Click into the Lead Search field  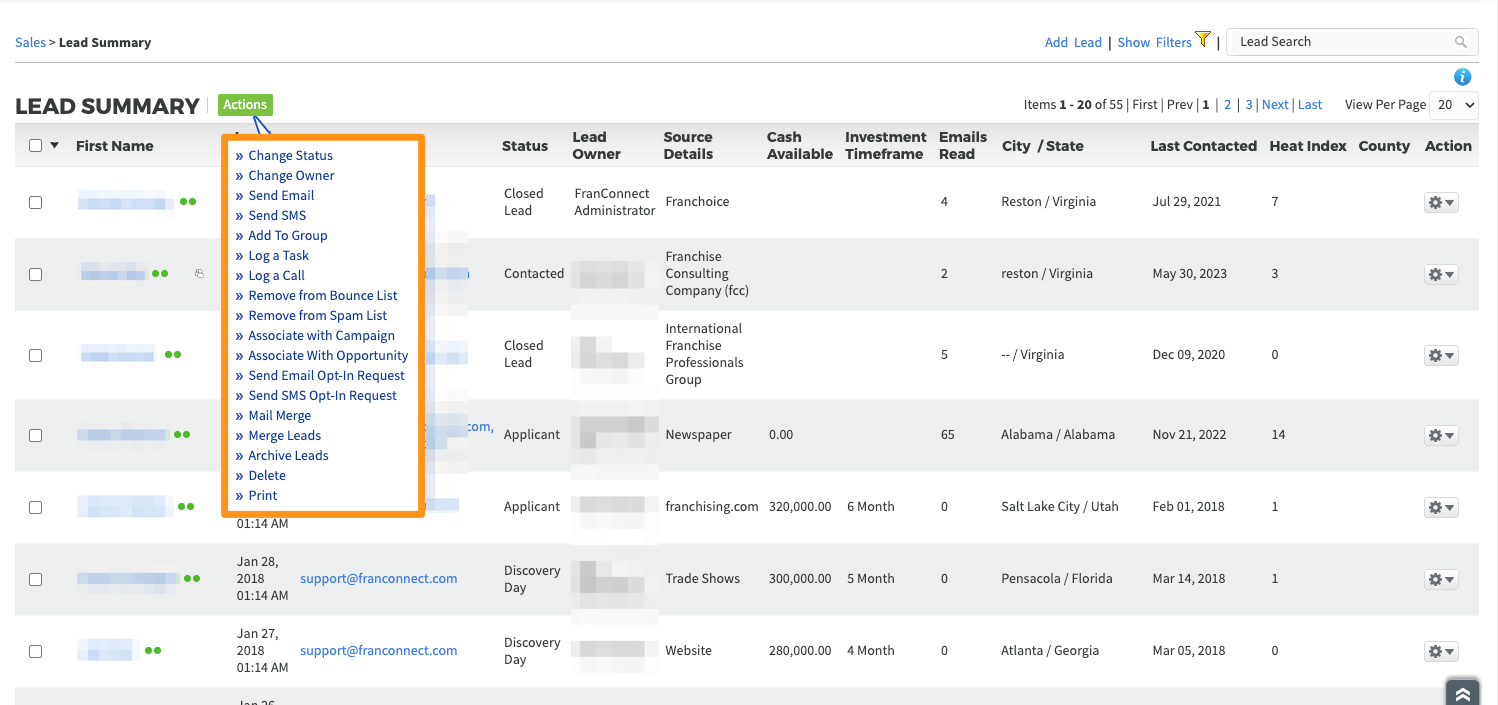1340,42
